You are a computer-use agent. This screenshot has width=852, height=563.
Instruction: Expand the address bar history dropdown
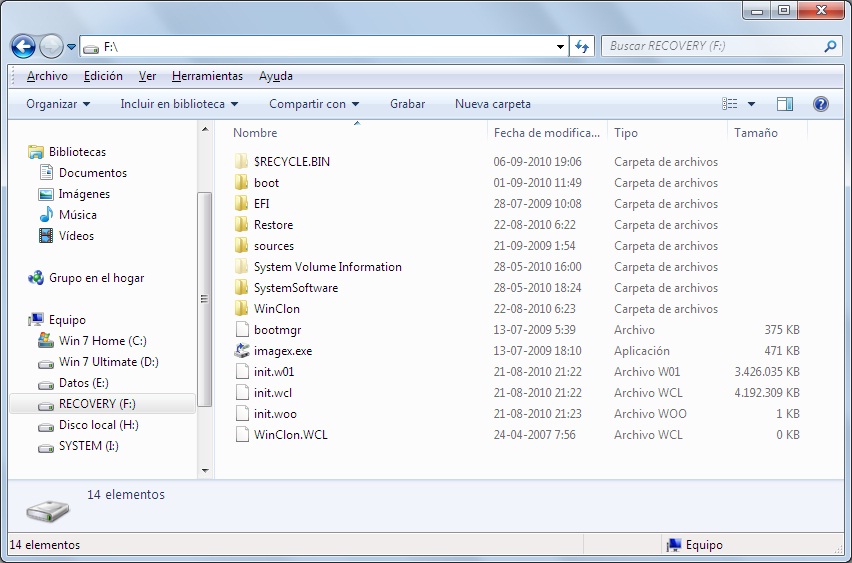(x=560, y=47)
